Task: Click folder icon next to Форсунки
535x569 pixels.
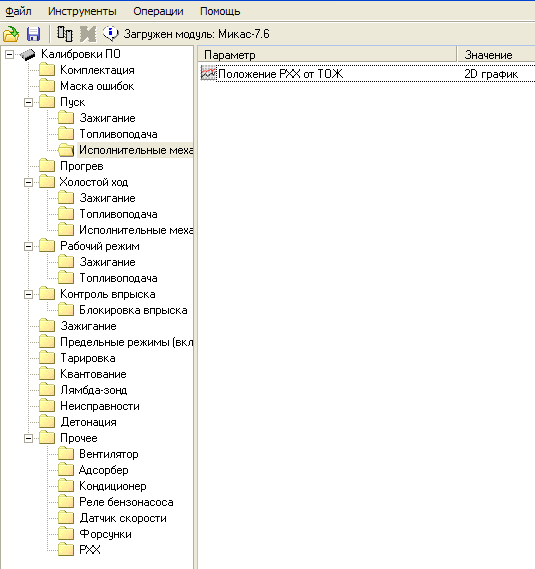Action: point(66,533)
